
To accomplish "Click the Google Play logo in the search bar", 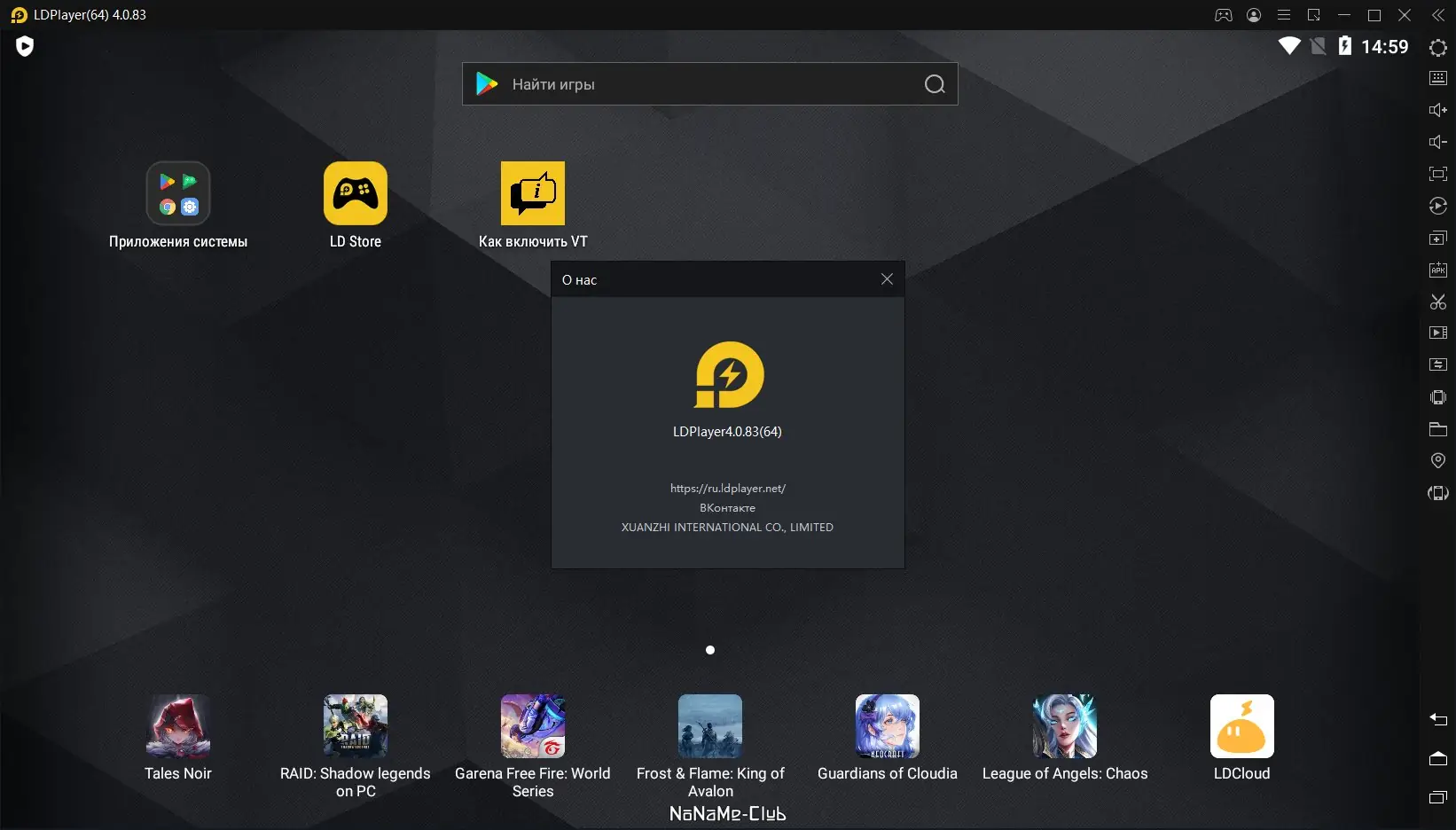I will click(x=487, y=84).
